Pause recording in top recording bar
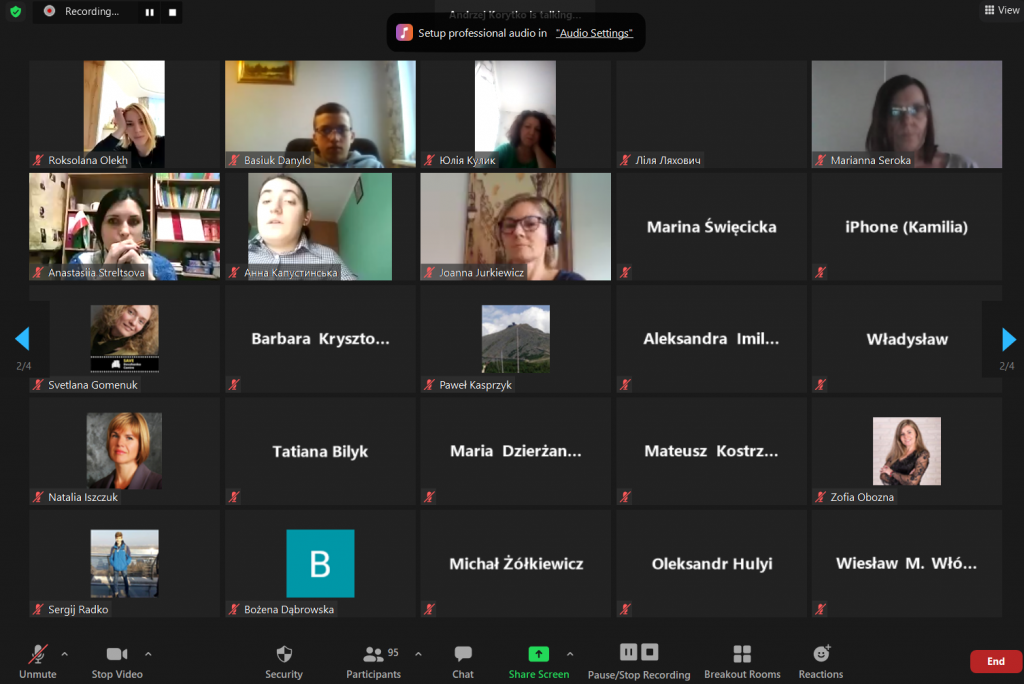 (149, 12)
